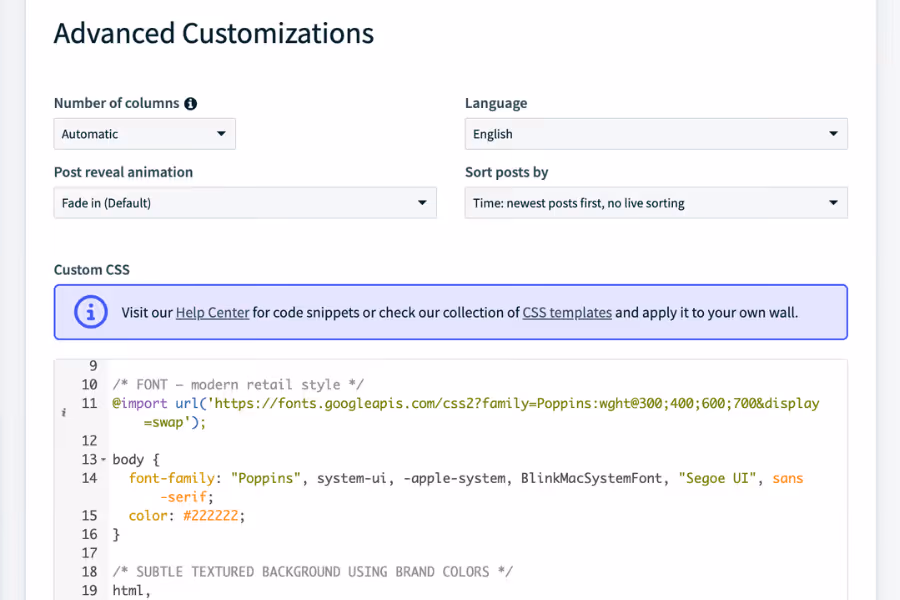
Task: Open the Language dropdown set to English
Action: pyautogui.click(x=656, y=134)
